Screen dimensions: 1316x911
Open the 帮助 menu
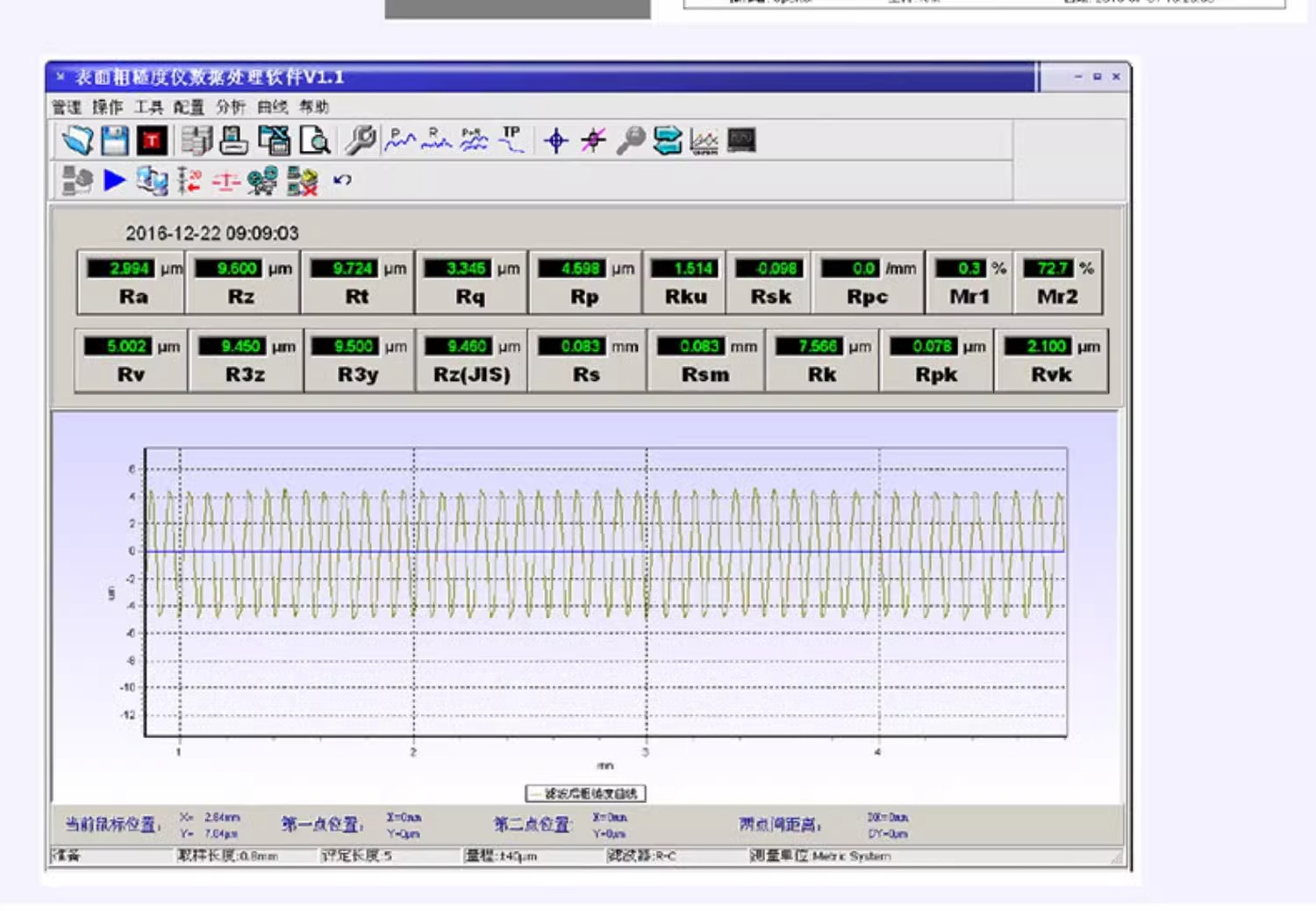[314, 107]
